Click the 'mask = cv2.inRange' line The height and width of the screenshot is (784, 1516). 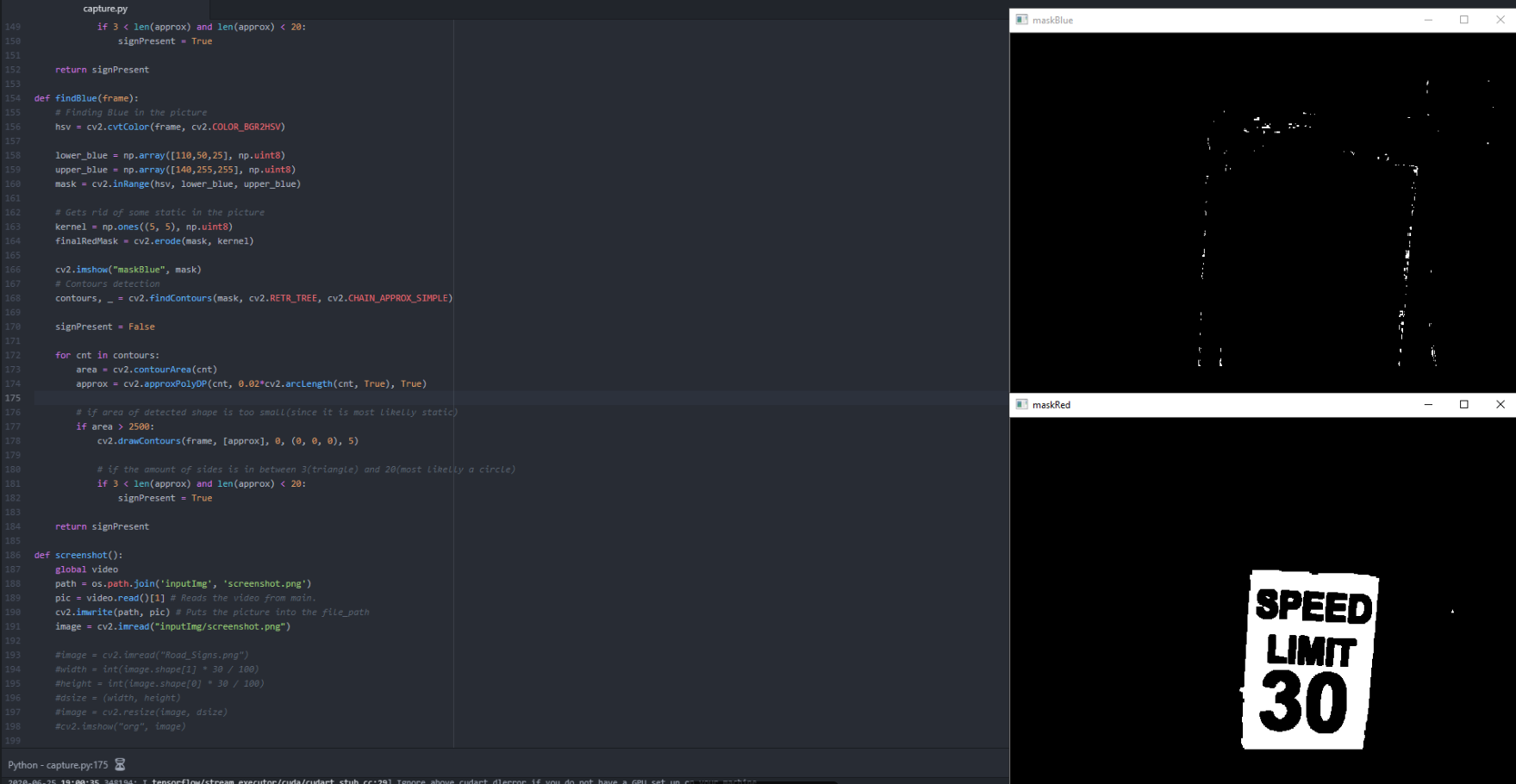click(x=178, y=184)
